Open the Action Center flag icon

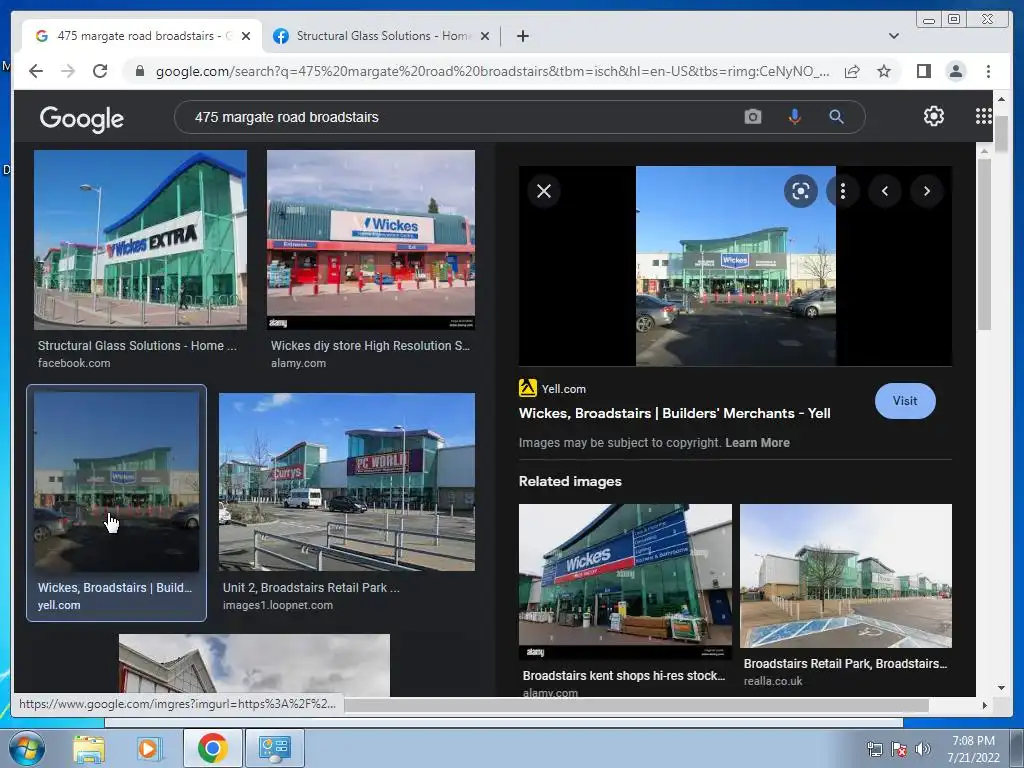click(899, 749)
